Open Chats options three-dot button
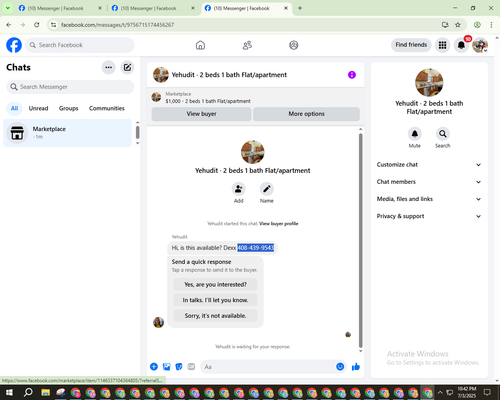 108,67
